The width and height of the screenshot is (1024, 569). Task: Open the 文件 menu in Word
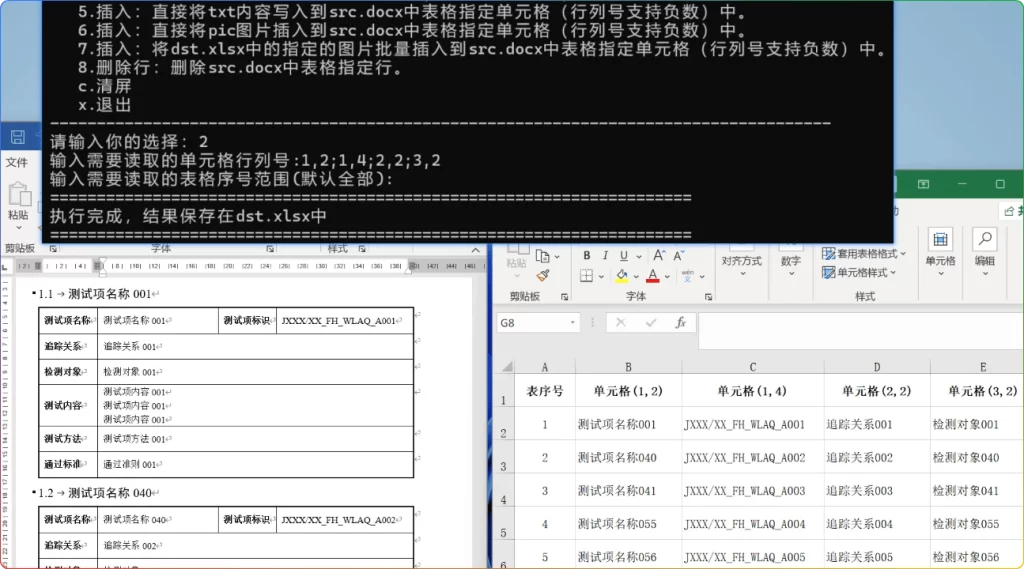pyautogui.click(x=17, y=162)
